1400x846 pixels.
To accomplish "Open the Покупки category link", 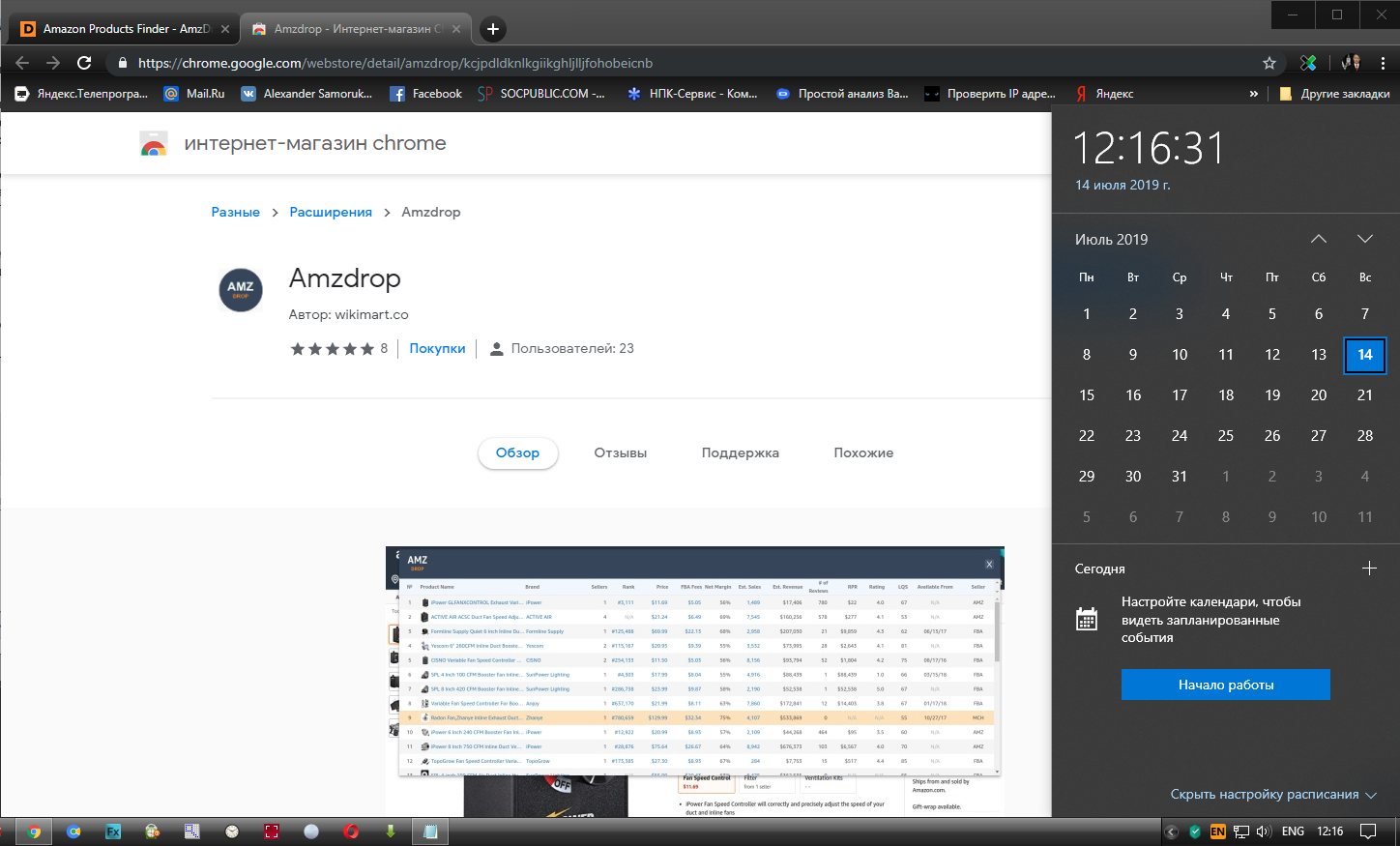I will [437, 348].
